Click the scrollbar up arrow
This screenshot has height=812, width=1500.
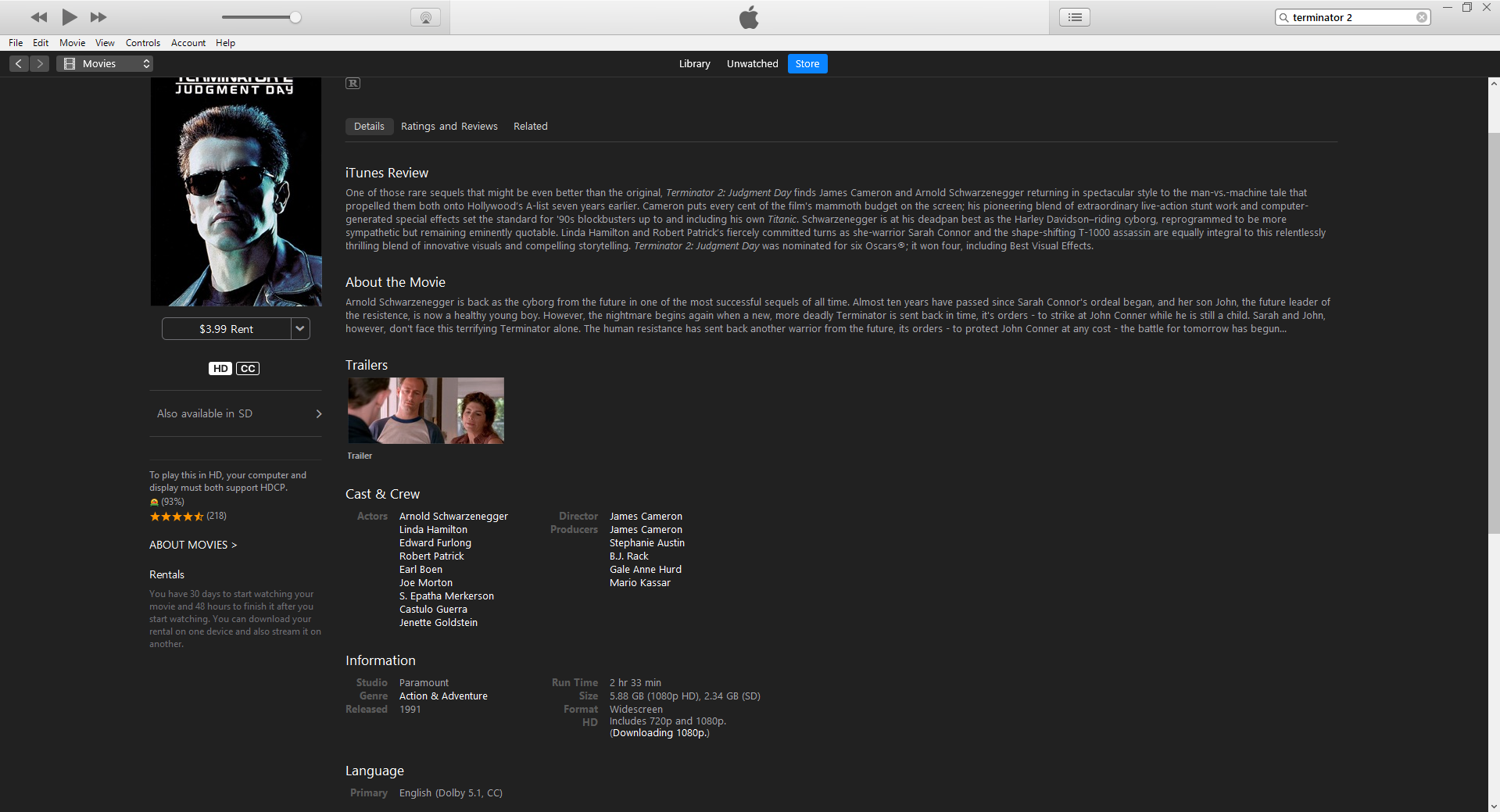(1494, 84)
